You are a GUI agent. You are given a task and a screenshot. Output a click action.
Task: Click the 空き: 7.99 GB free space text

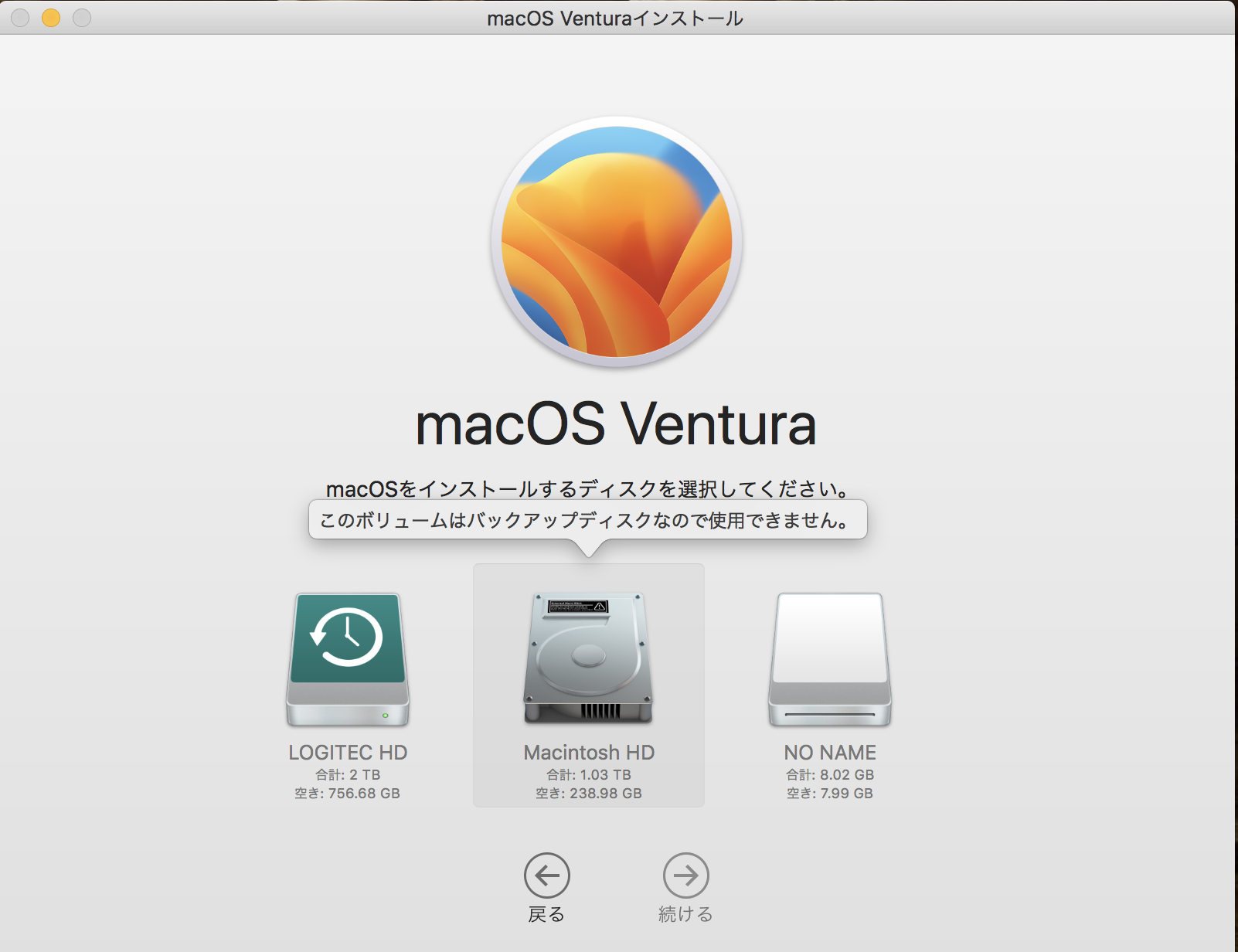[830, 794]
